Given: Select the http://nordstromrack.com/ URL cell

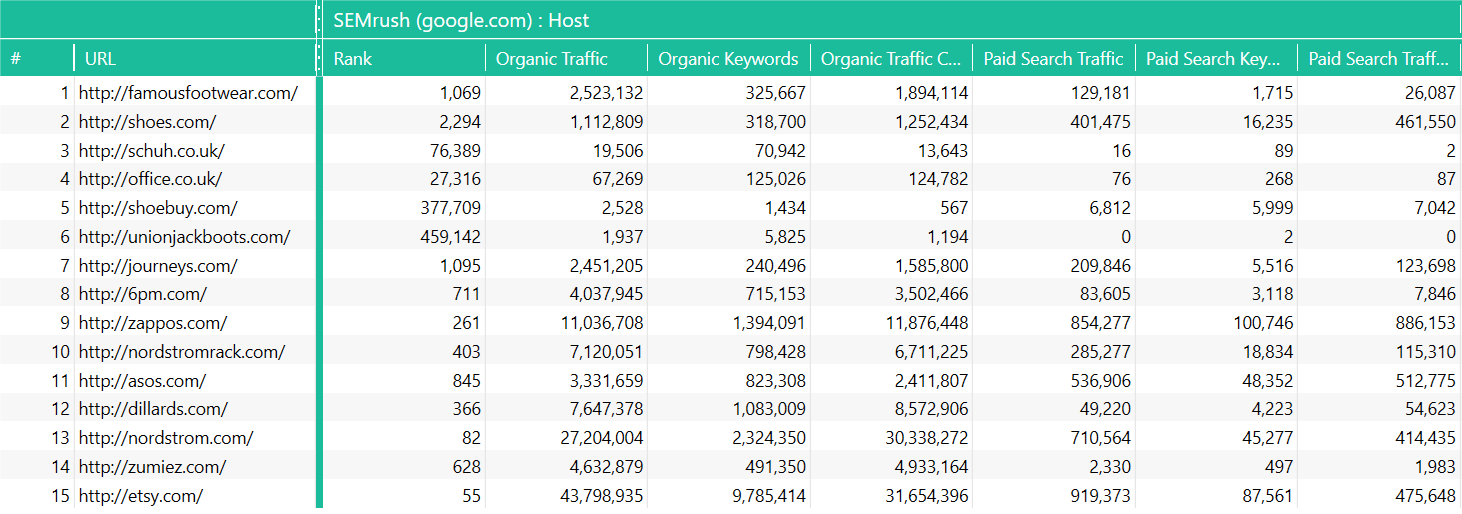Looking at the screenshot, I should coord(182,352).
